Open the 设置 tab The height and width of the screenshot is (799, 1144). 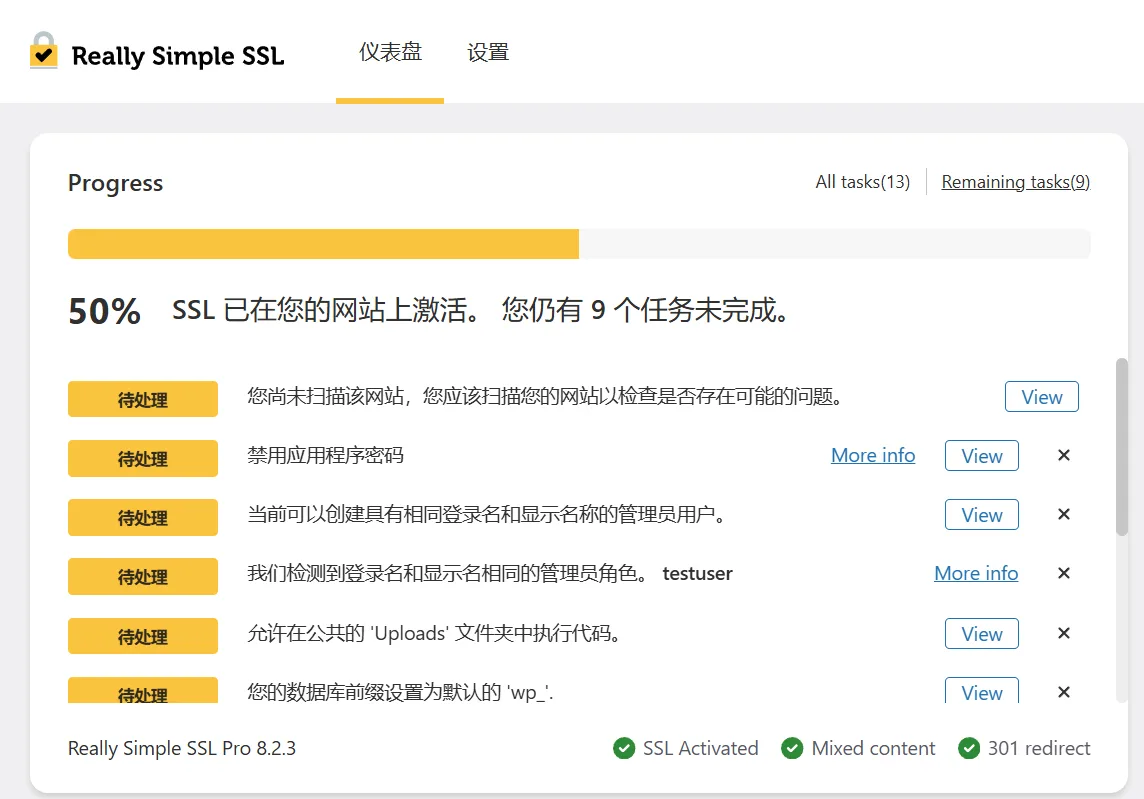coord(488,52)
